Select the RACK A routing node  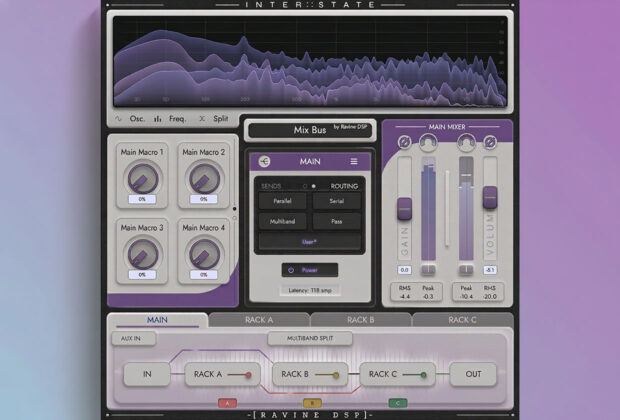223,374
